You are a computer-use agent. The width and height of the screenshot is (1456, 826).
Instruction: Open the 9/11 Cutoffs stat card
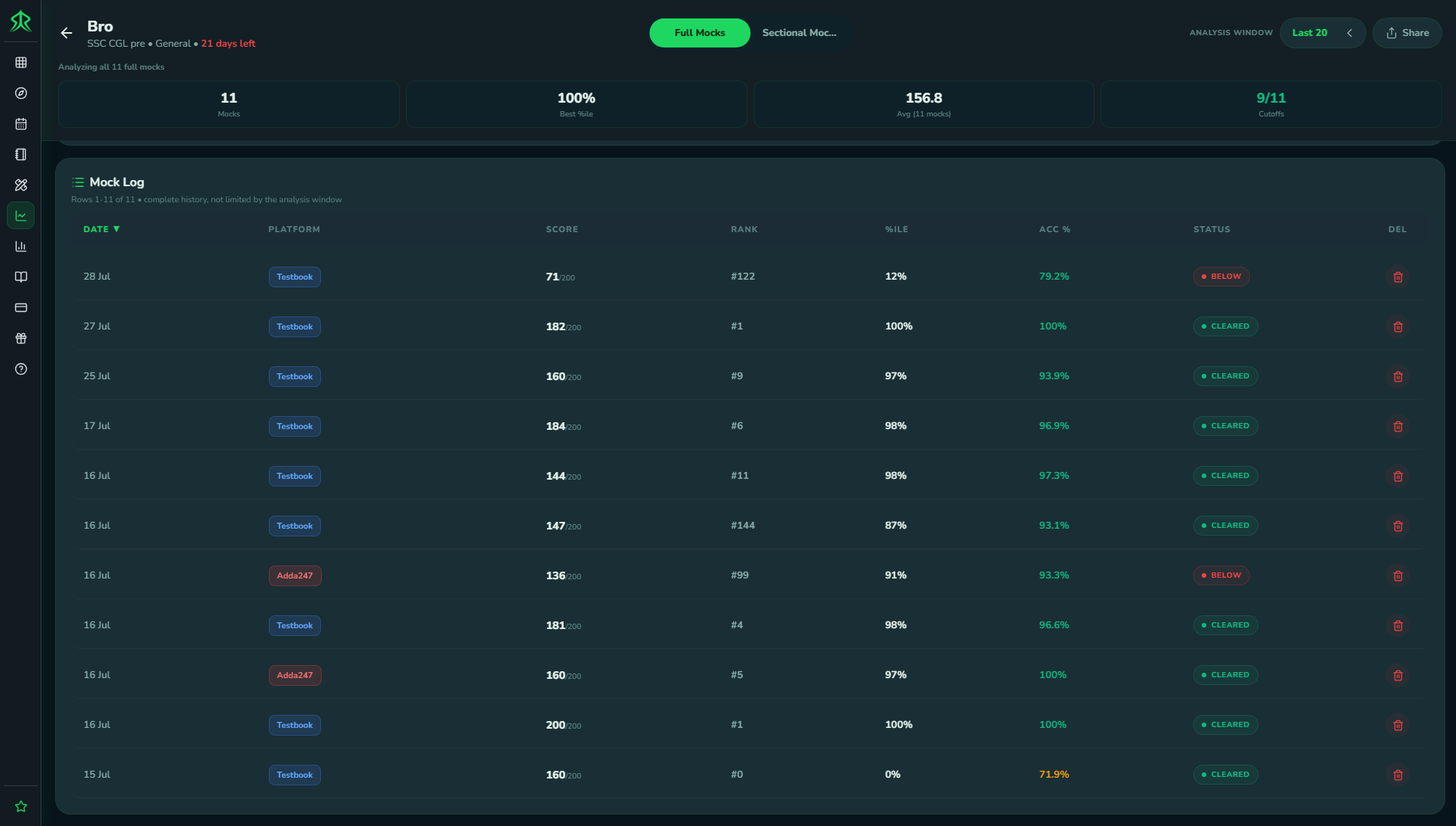pos(1271,104)
